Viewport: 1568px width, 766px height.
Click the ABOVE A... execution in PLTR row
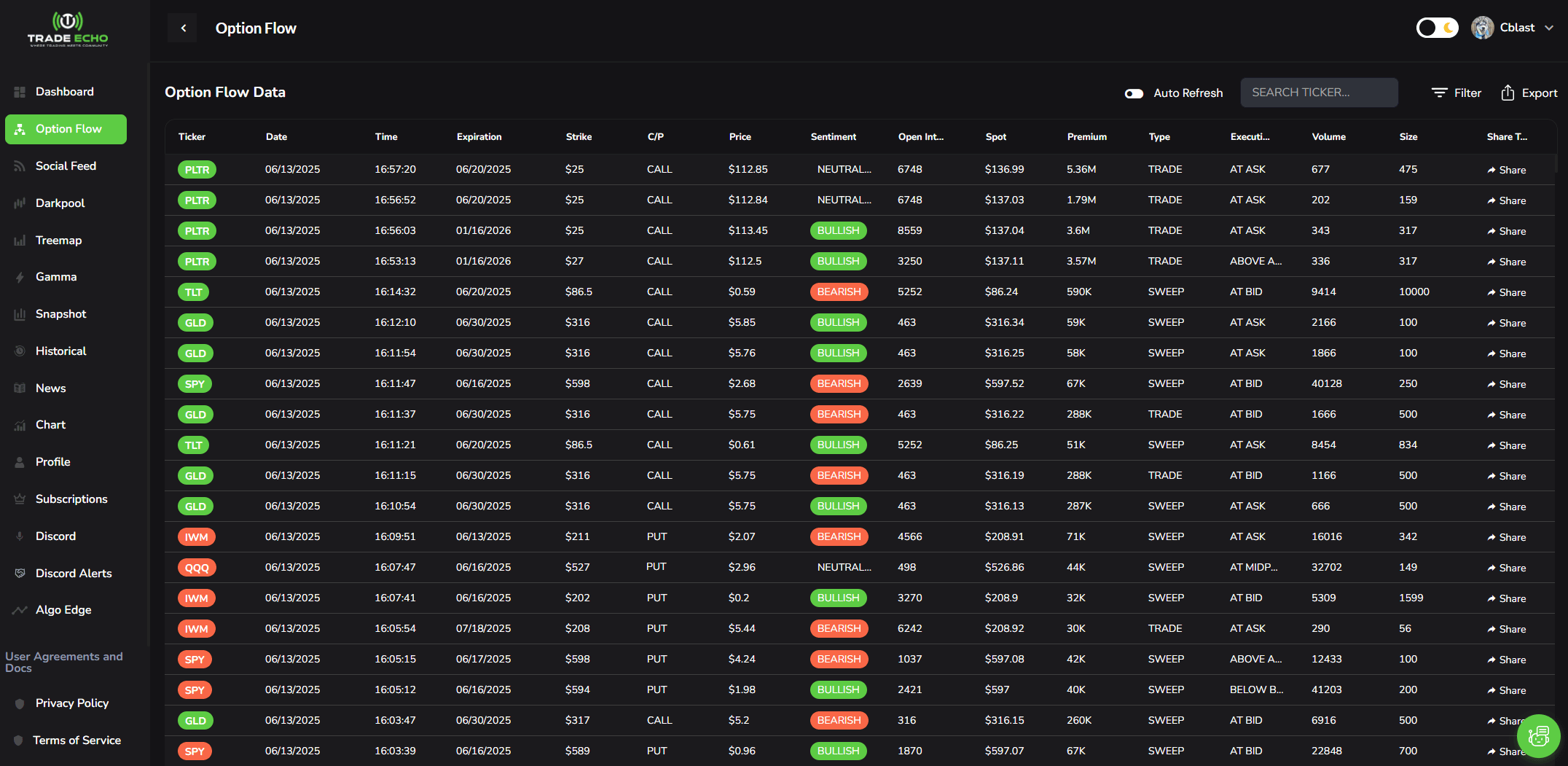click(1255, 261)
